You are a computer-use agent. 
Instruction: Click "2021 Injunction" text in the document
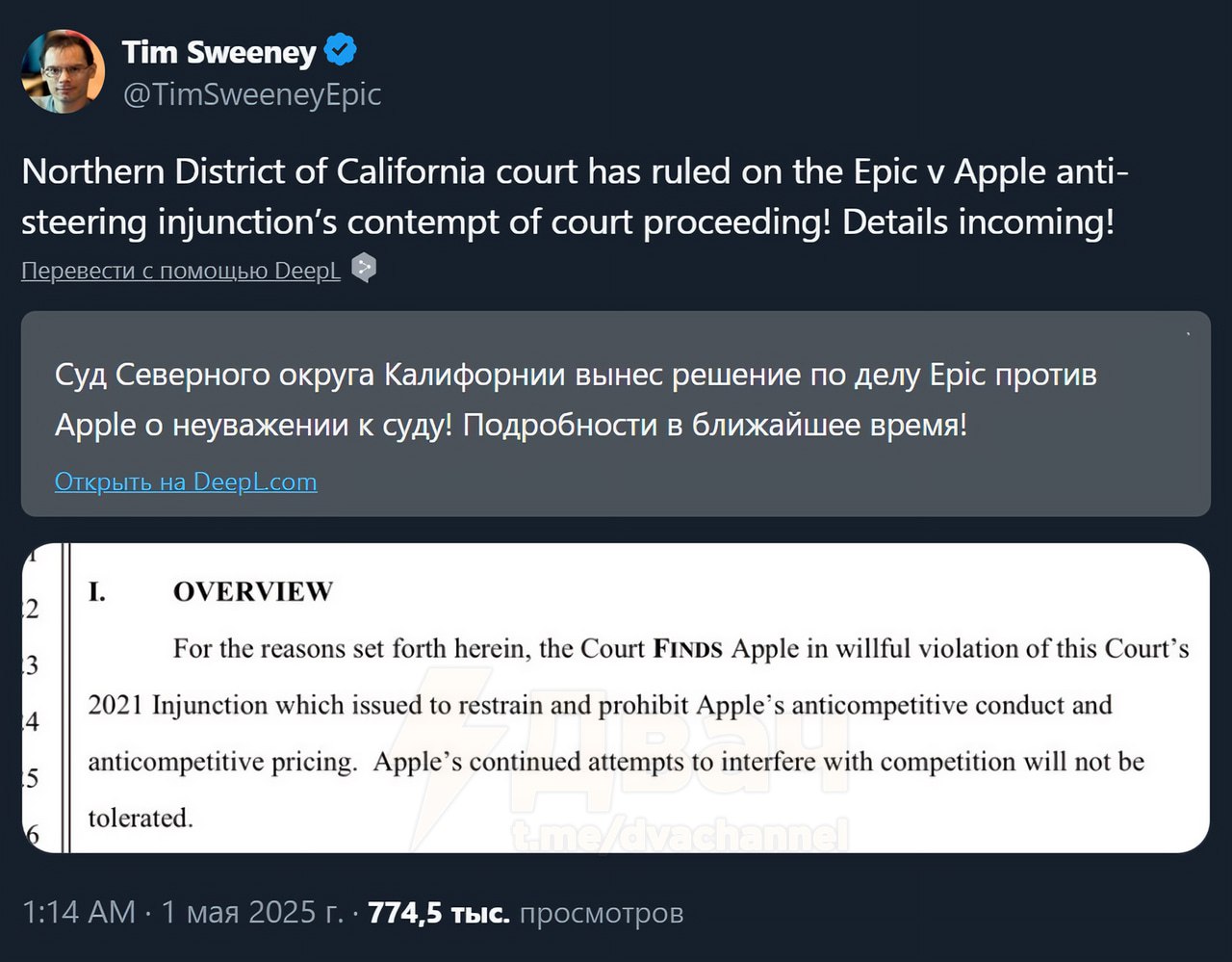point(178,705)
